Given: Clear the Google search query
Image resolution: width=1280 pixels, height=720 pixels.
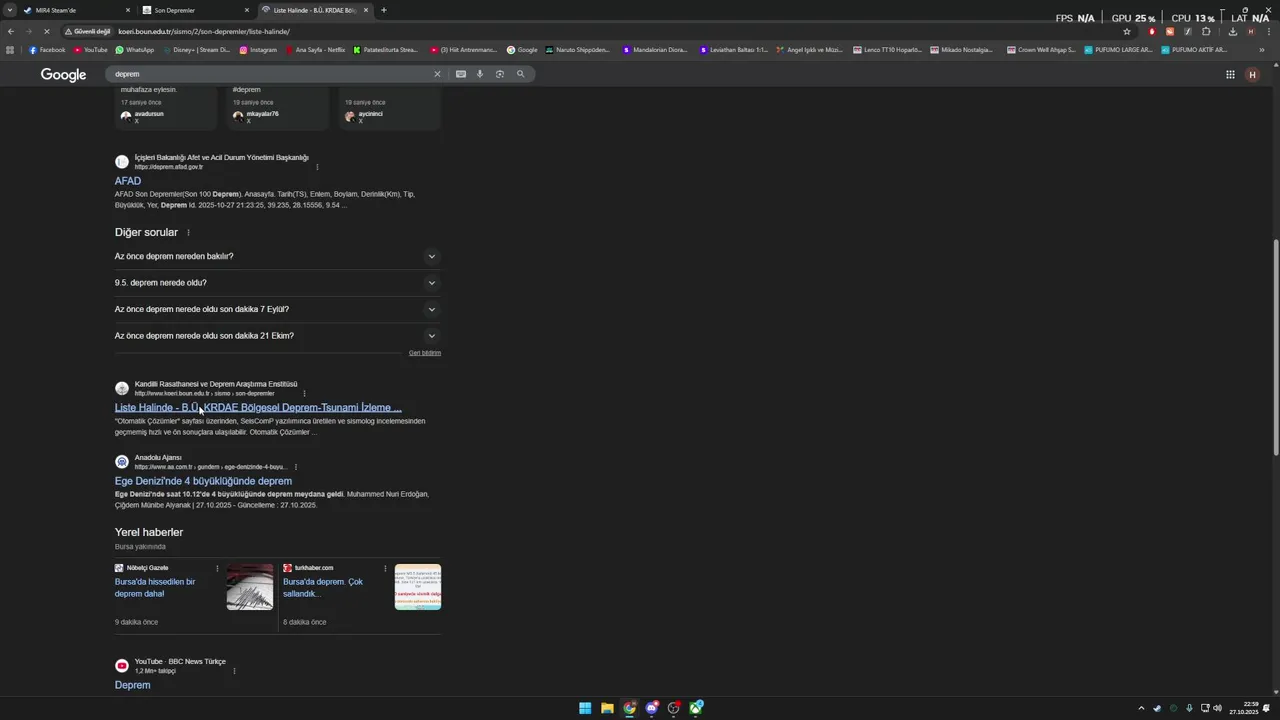Looking at the screenshot, I should click(437, 74).
